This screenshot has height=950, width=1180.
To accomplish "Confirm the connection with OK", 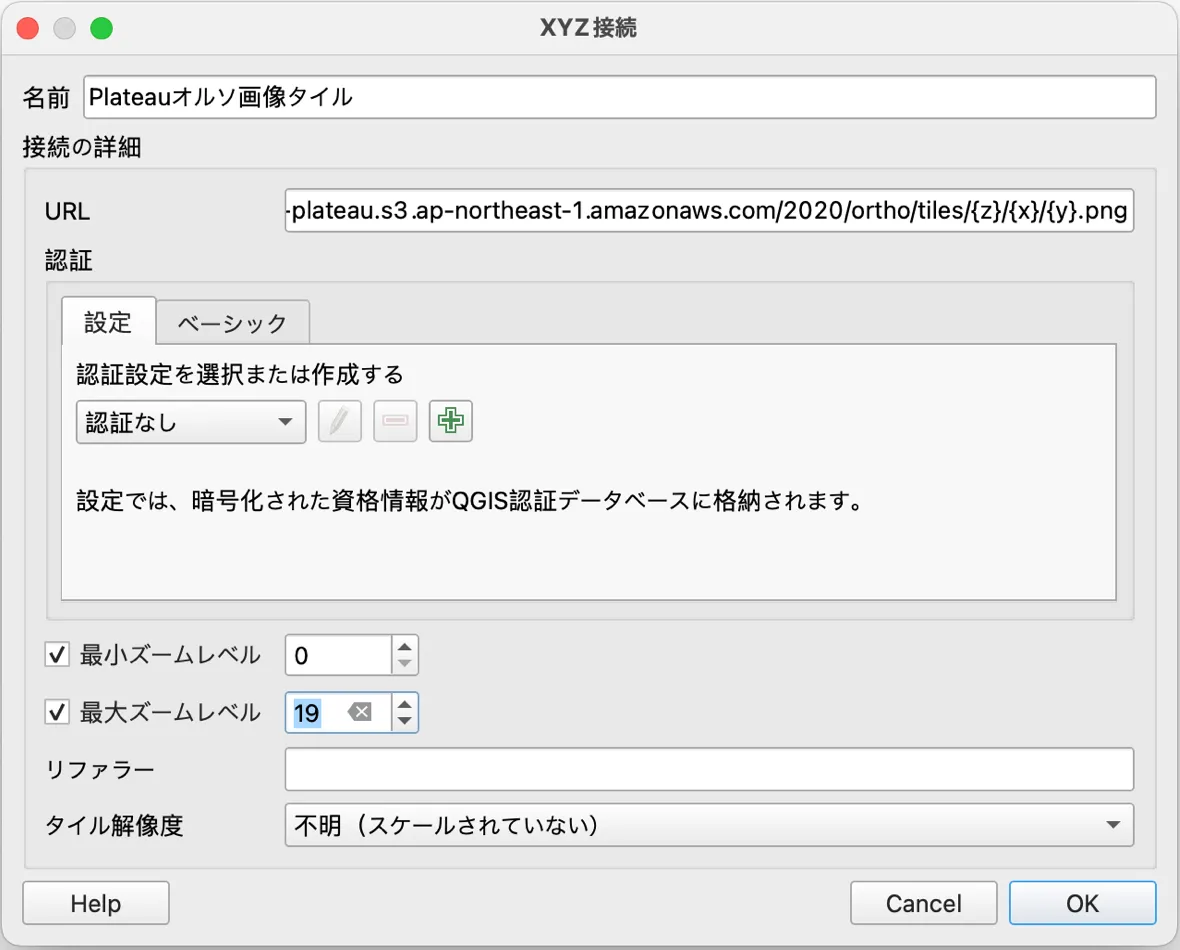I will (1082, 902).
